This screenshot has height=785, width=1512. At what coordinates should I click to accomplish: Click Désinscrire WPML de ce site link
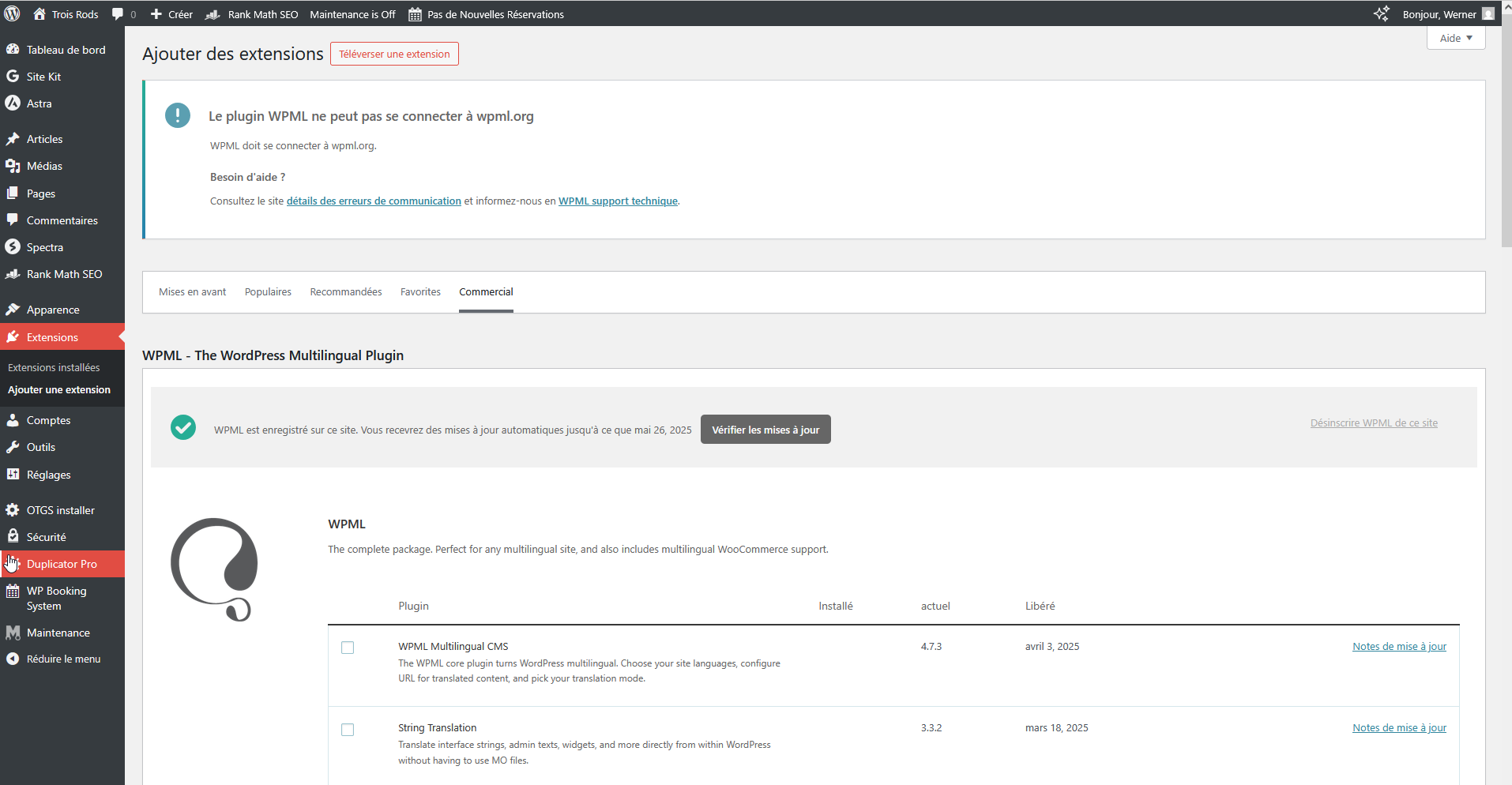[1374, 423]
